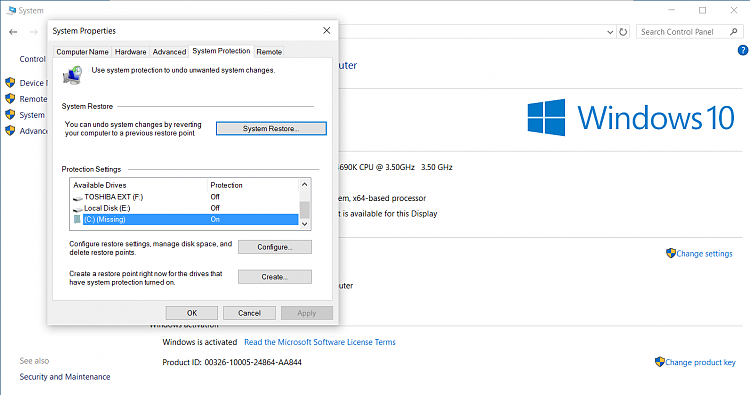Open the Advanced tab
Screen dimensions: 750x395
point(169,52)
